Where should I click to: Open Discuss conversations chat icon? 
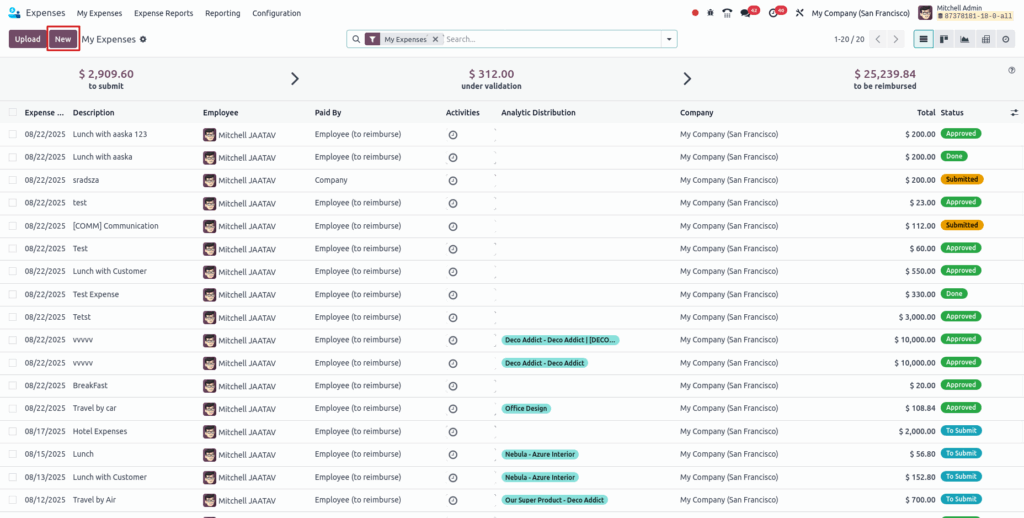(x=746, y=13)
